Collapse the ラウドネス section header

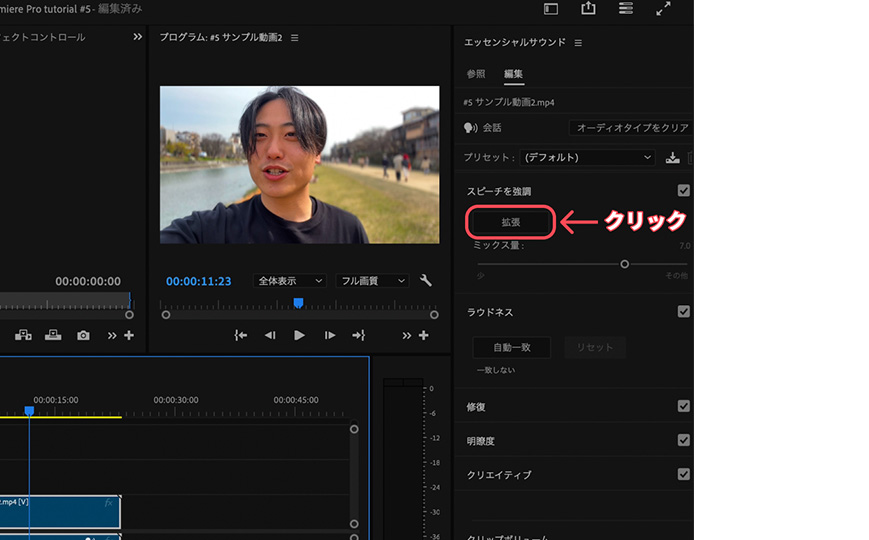tap(490, 312)
